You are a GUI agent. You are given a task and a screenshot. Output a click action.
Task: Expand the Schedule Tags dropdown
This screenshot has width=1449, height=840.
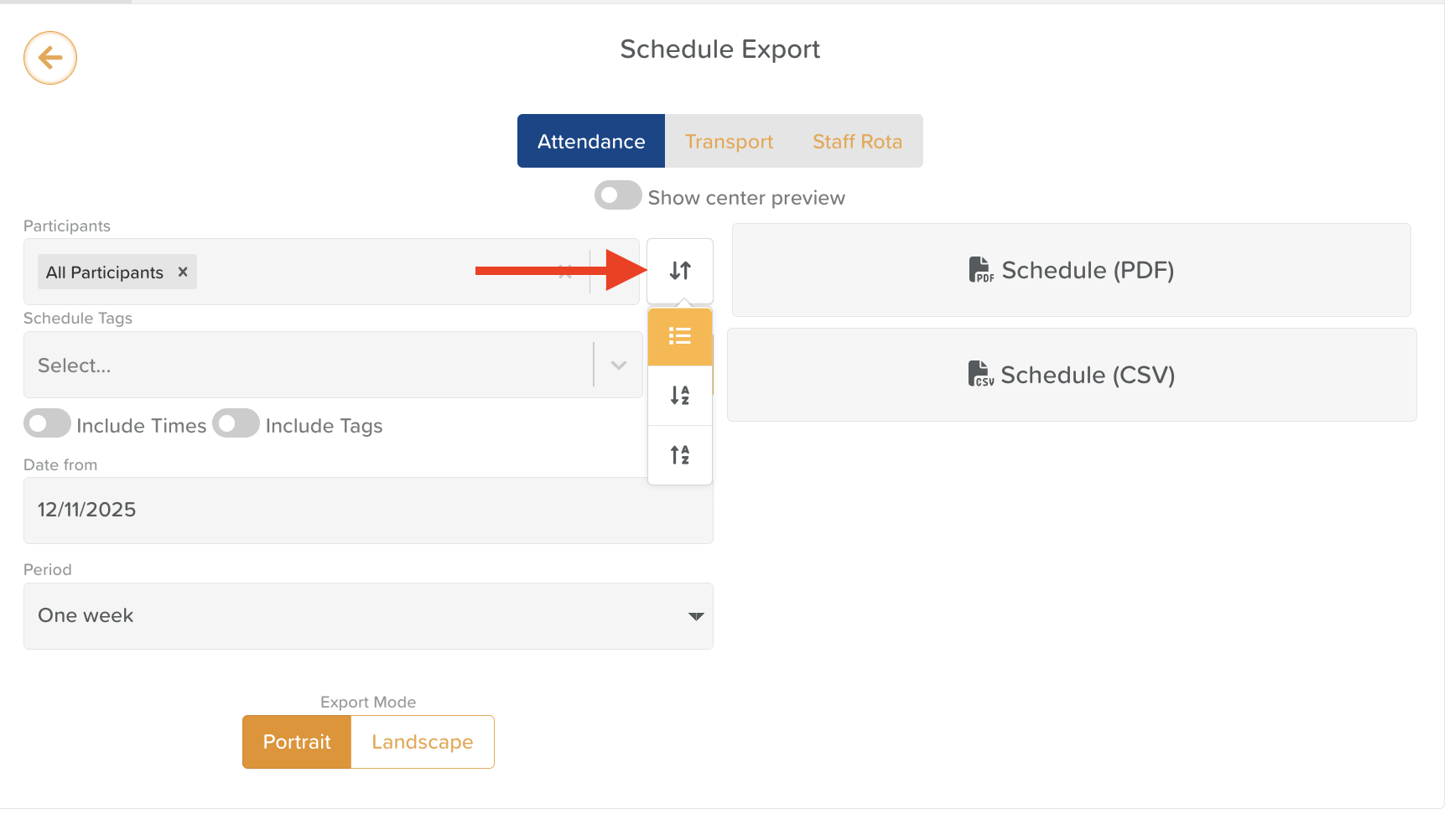coord(619,366)
